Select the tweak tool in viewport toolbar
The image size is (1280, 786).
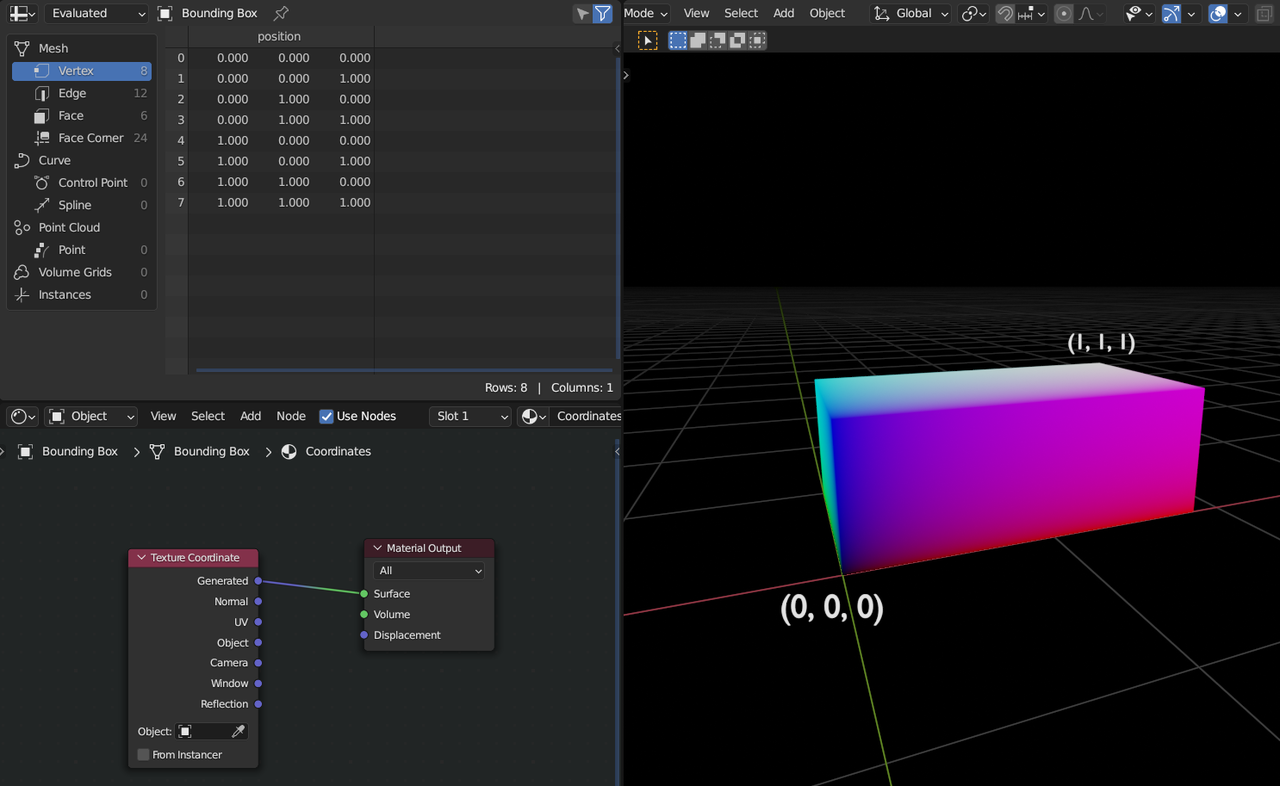click(x=648, y=40)
